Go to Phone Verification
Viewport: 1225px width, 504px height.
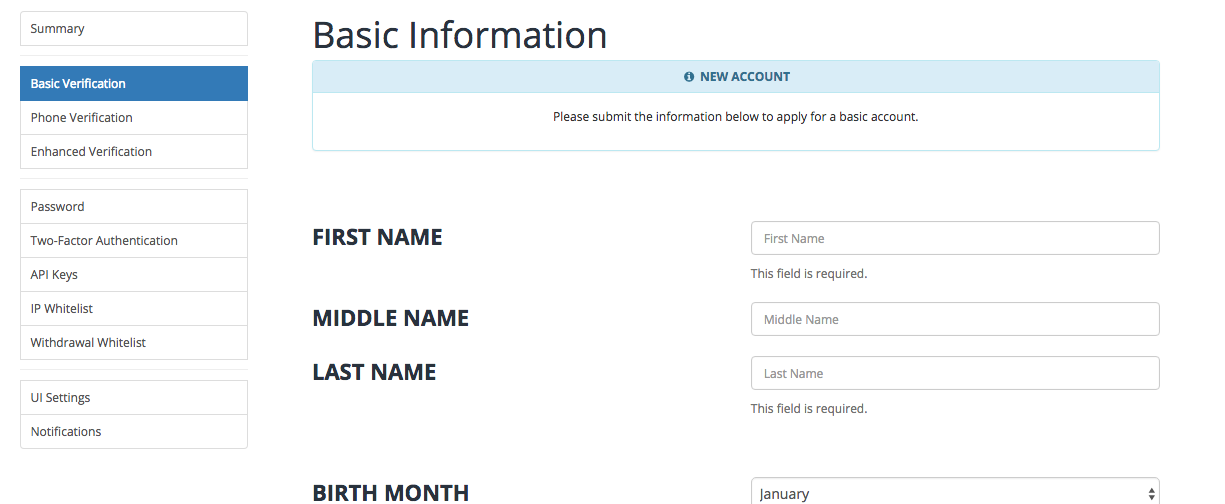(x=133, y=118)
